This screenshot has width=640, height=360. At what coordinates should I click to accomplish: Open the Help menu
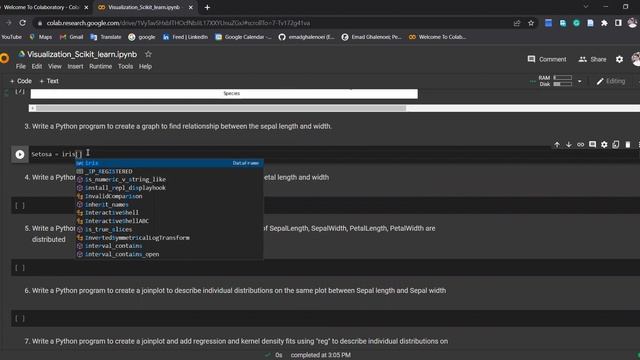[x=145, y=66]
